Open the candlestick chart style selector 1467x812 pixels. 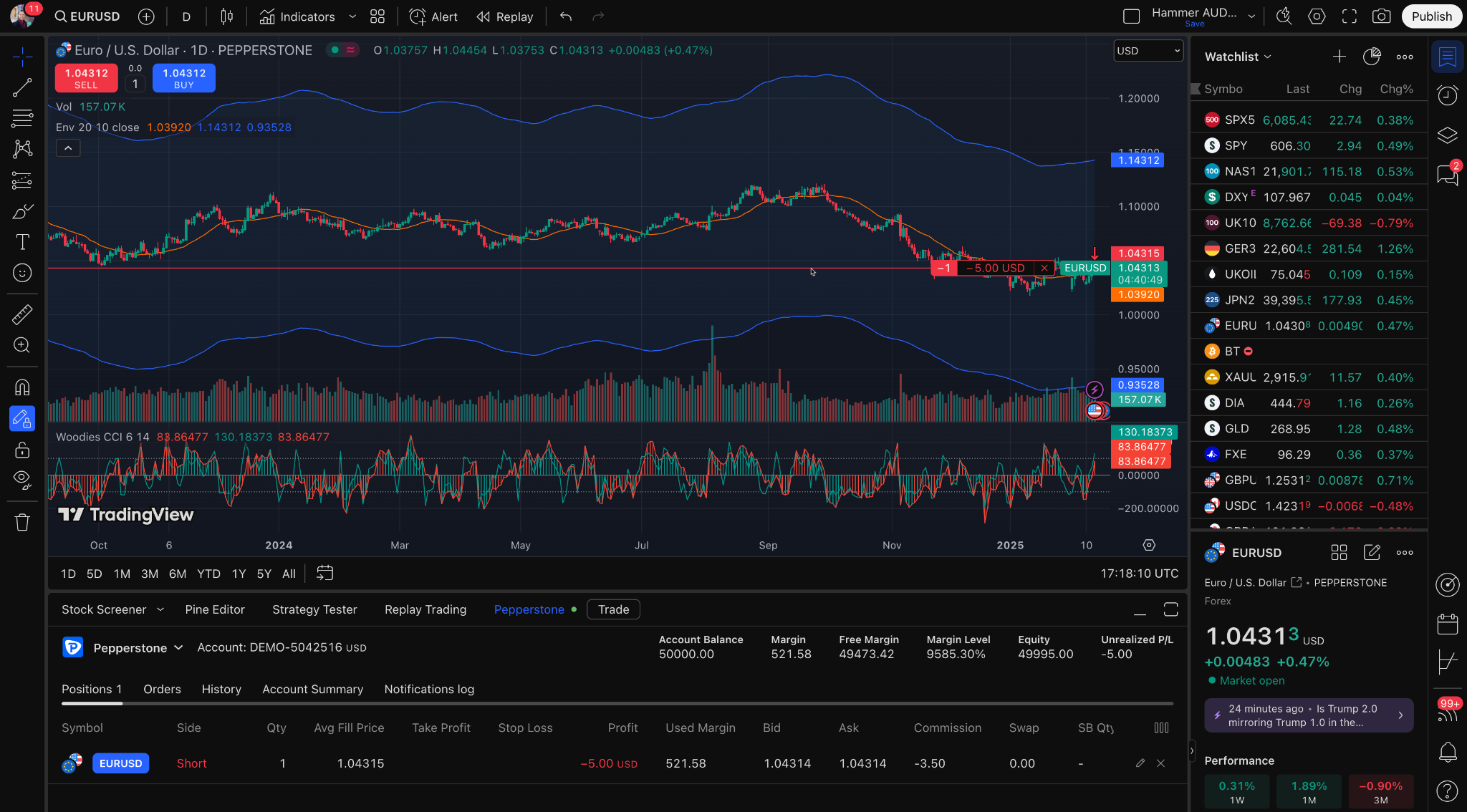226,16
